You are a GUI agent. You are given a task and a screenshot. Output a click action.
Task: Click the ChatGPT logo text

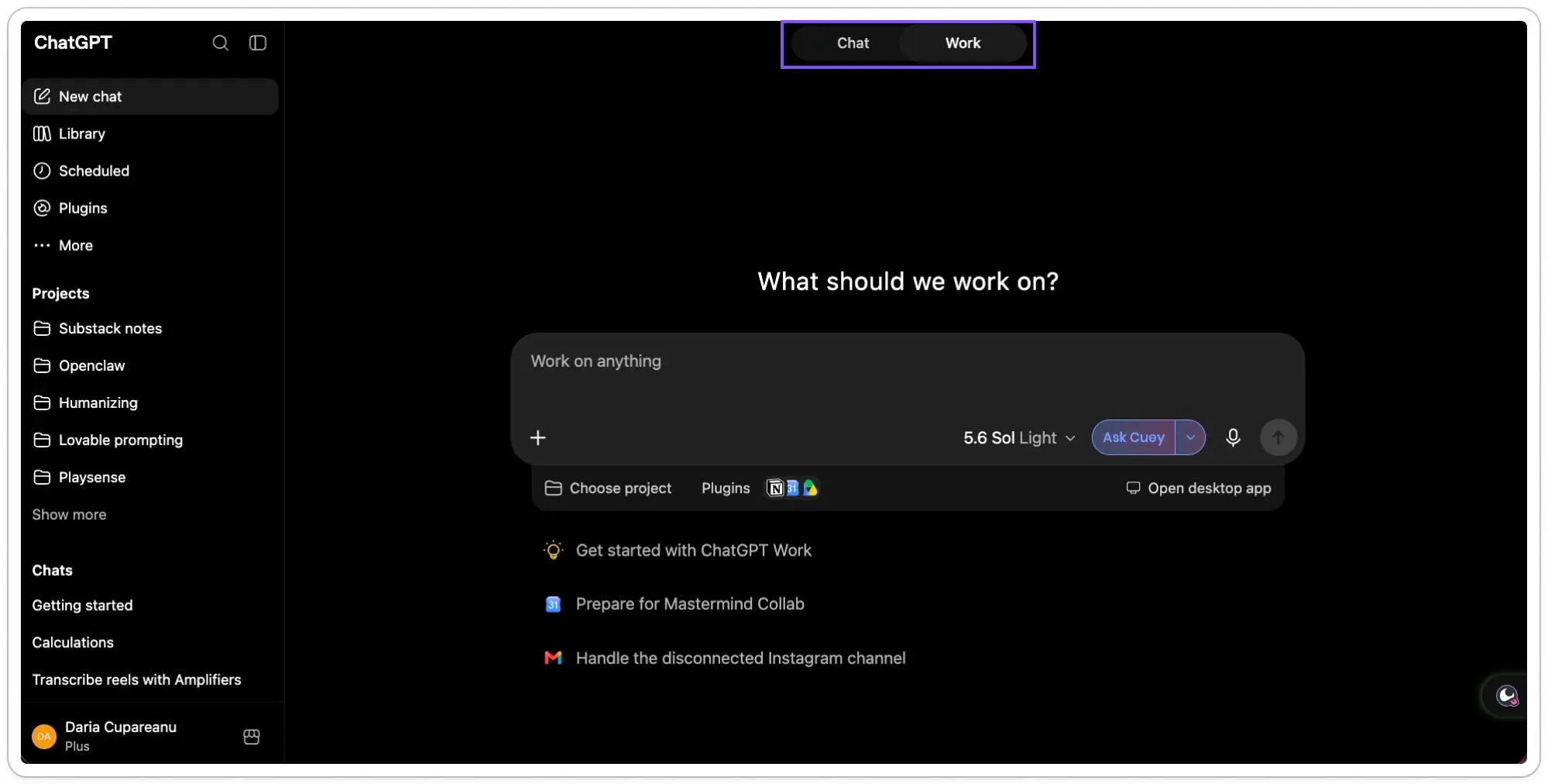coord(73,43)
